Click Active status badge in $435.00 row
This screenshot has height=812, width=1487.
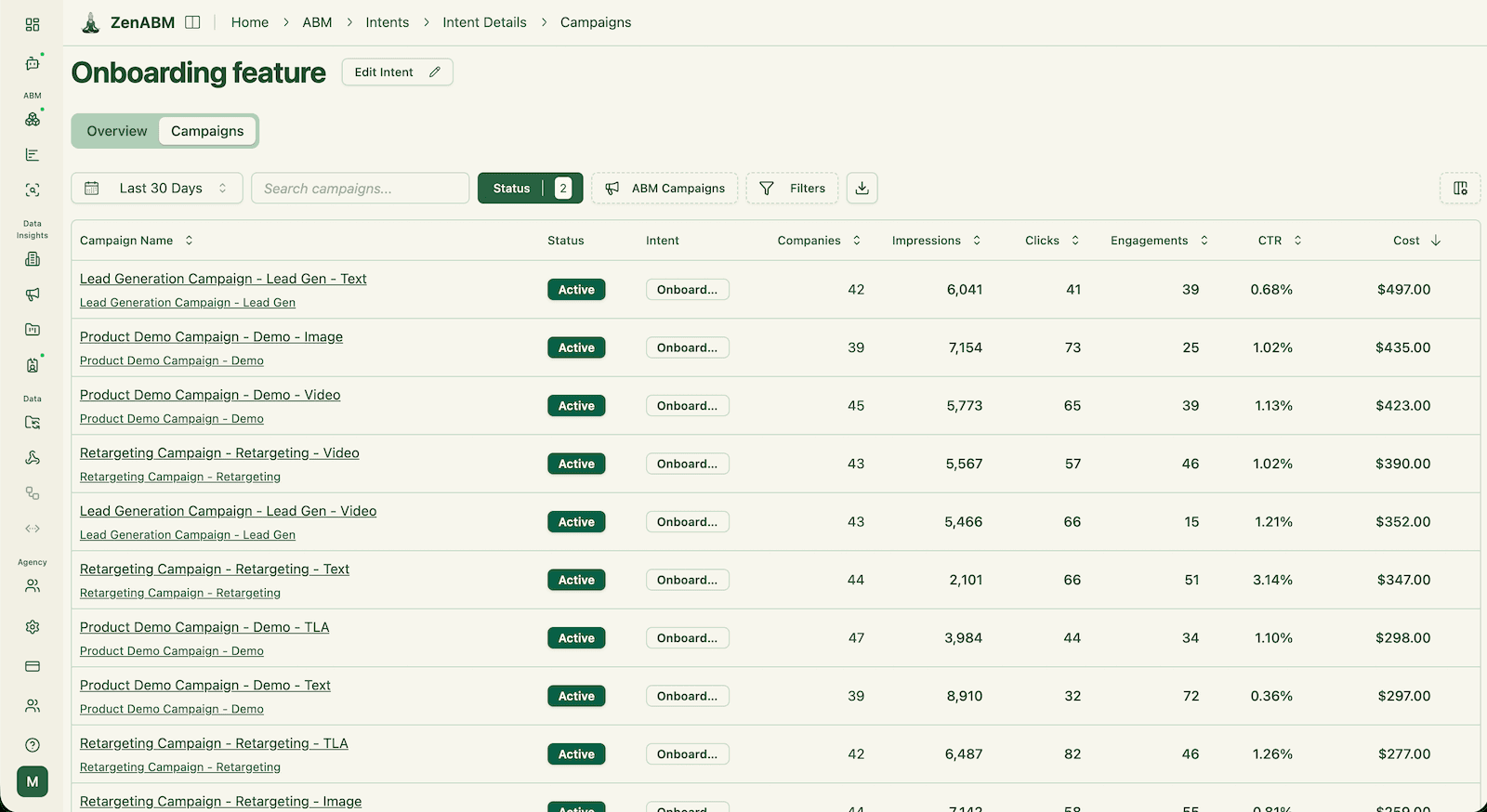[x=576, y=347]
